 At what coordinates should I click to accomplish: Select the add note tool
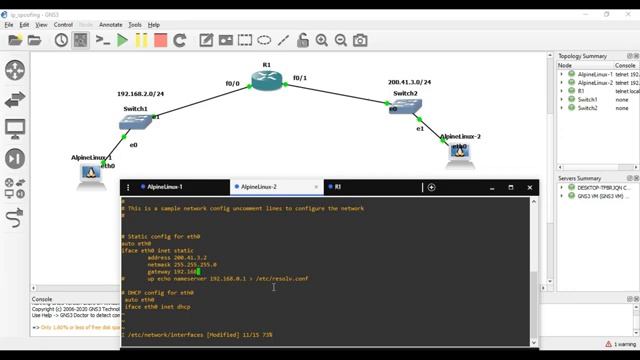tap(206, 40)
